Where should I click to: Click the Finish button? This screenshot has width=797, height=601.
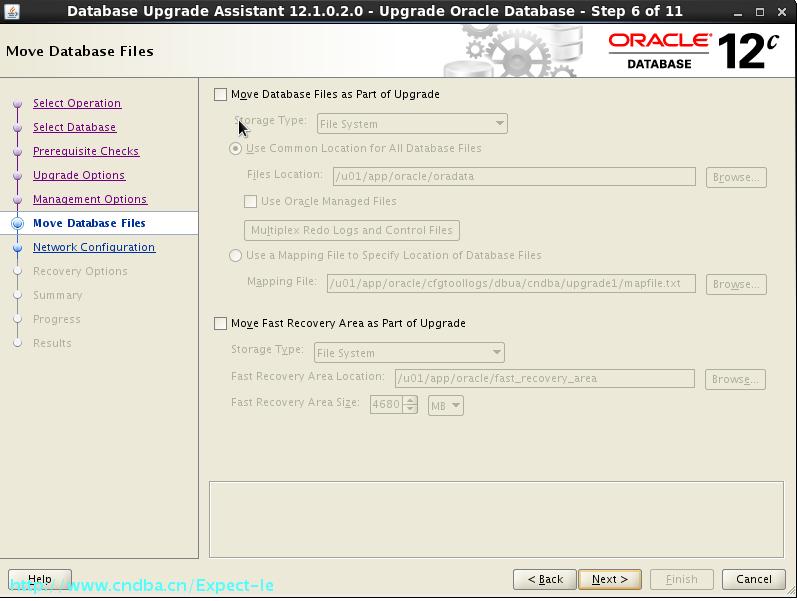pos(682,579)
